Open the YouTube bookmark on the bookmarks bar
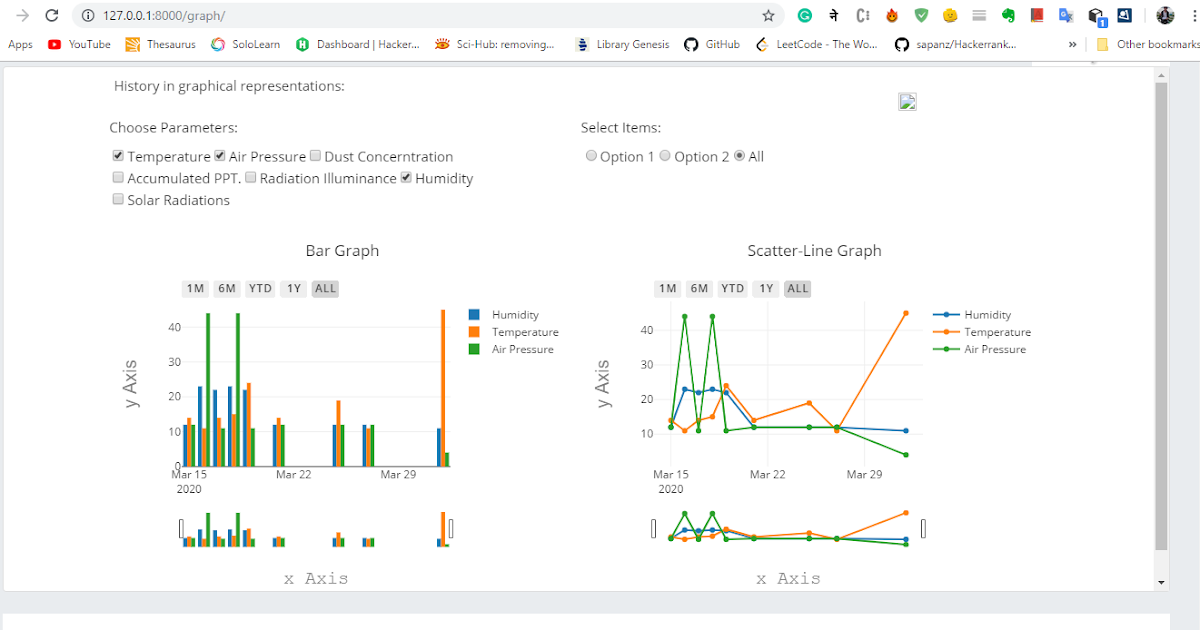1200x630 pixels. tap(78, 44)
